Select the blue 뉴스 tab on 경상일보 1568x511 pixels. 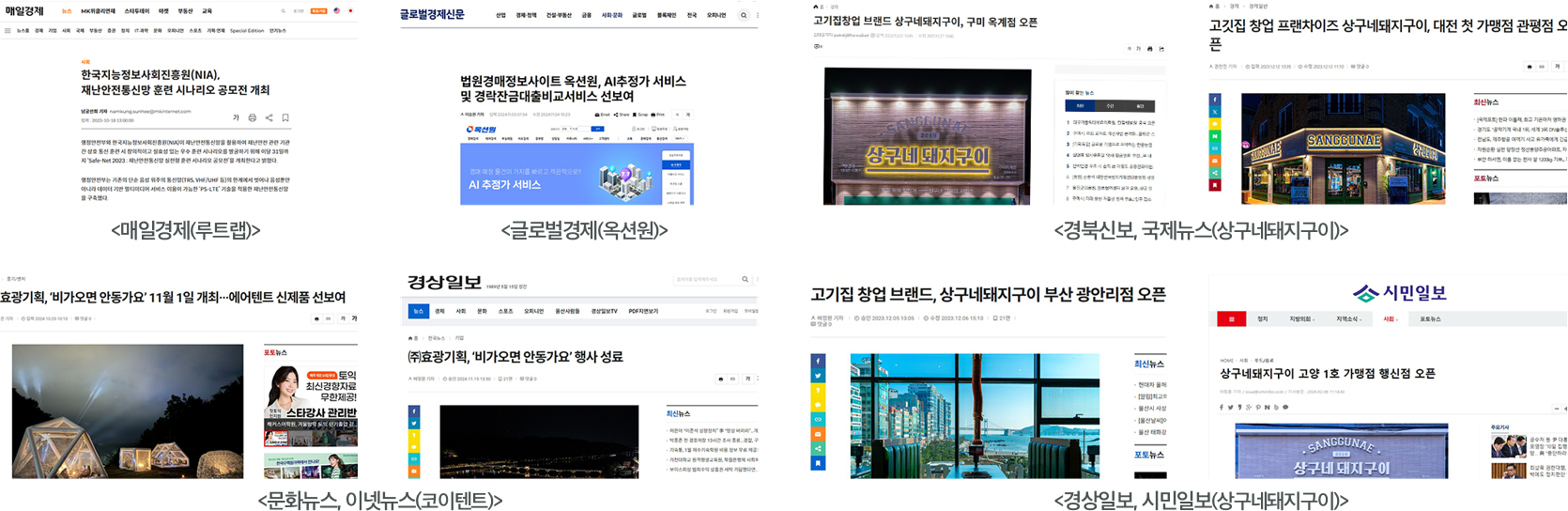[419, 311]
